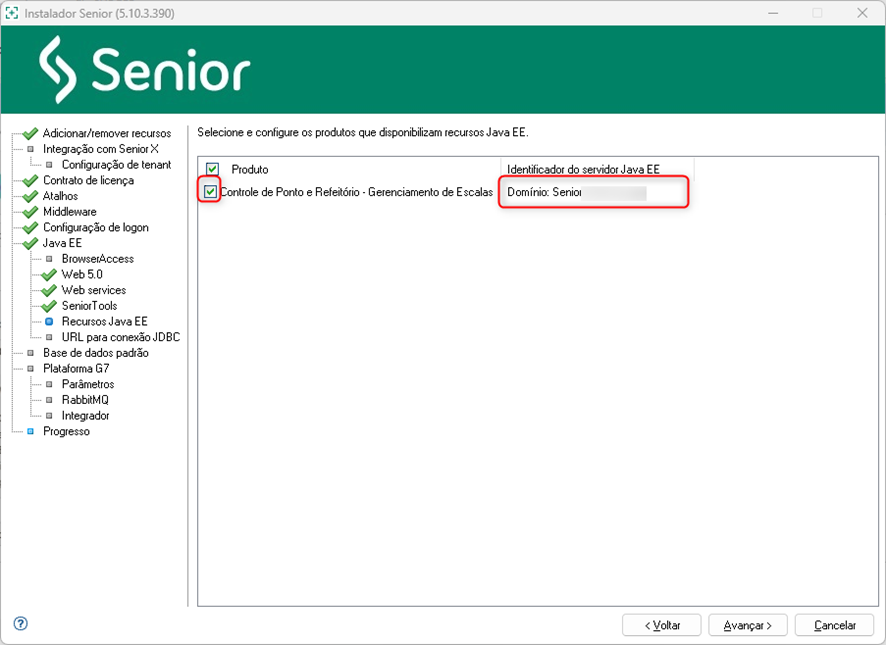Click the gray bullet beside Plataforma G7
Screen dimensions: 886x645
31,369
